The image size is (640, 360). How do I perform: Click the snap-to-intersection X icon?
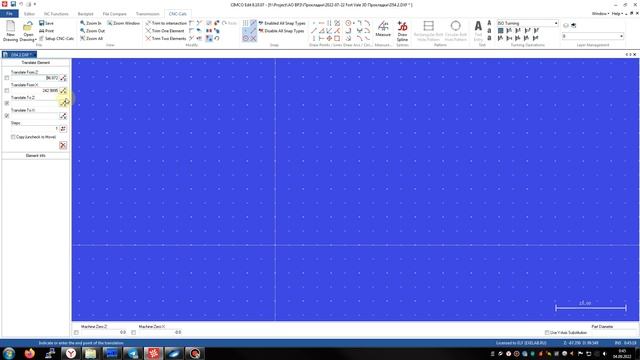[x=253, y=38]
